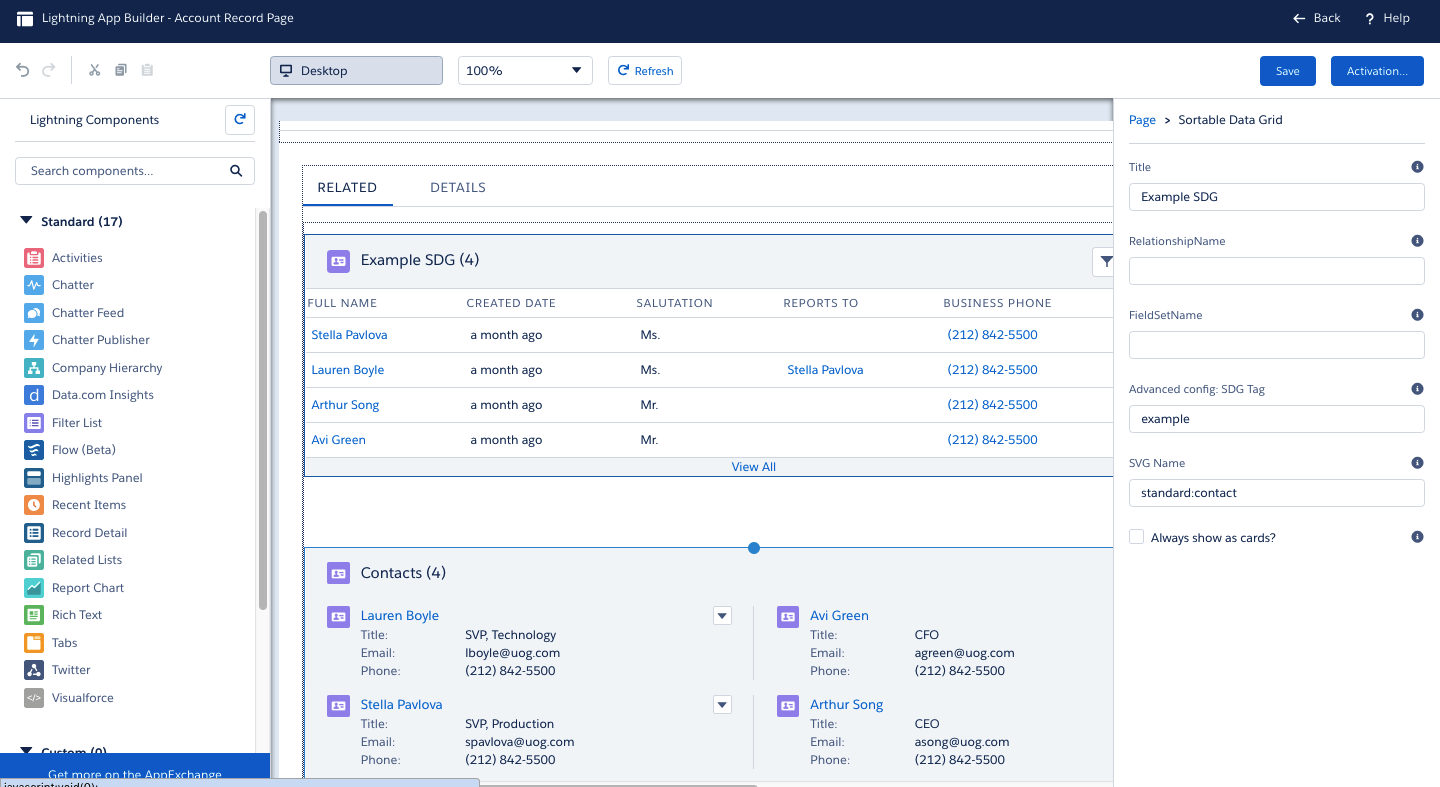Open the 100% zoom dropdown
1440x787 pixels.
[x=525, y=71]
